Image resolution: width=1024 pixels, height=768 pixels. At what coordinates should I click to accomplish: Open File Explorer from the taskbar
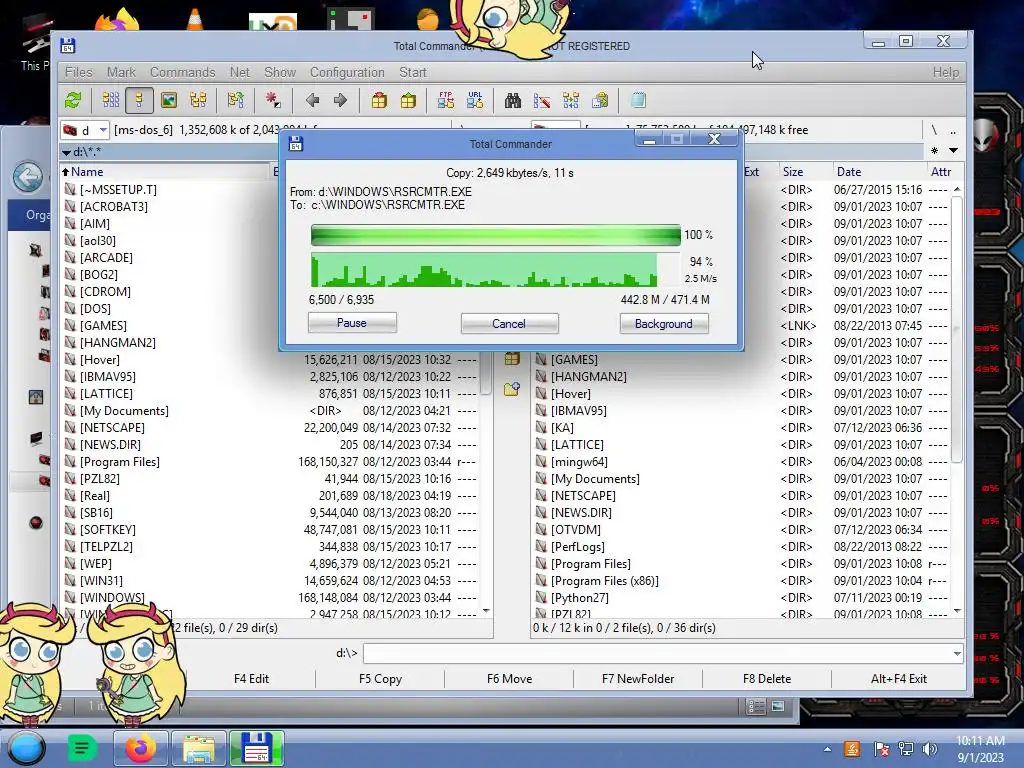(199, 748)
